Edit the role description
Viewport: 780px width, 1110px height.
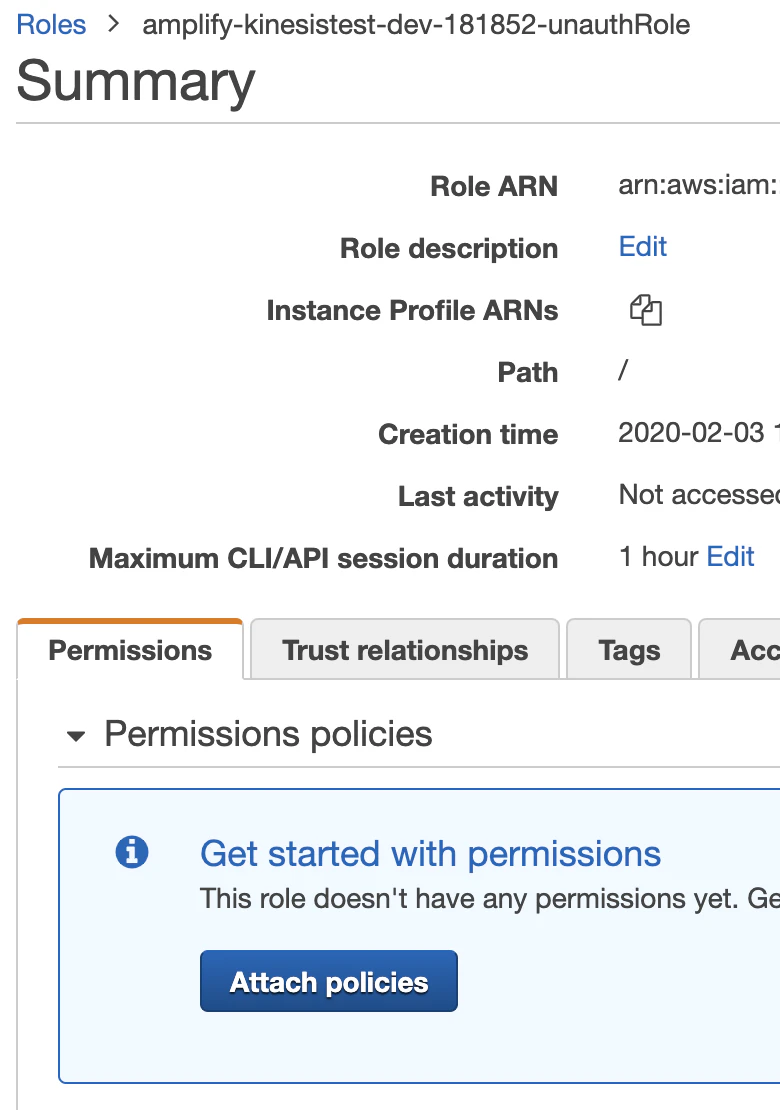click(x=643, y=246)
